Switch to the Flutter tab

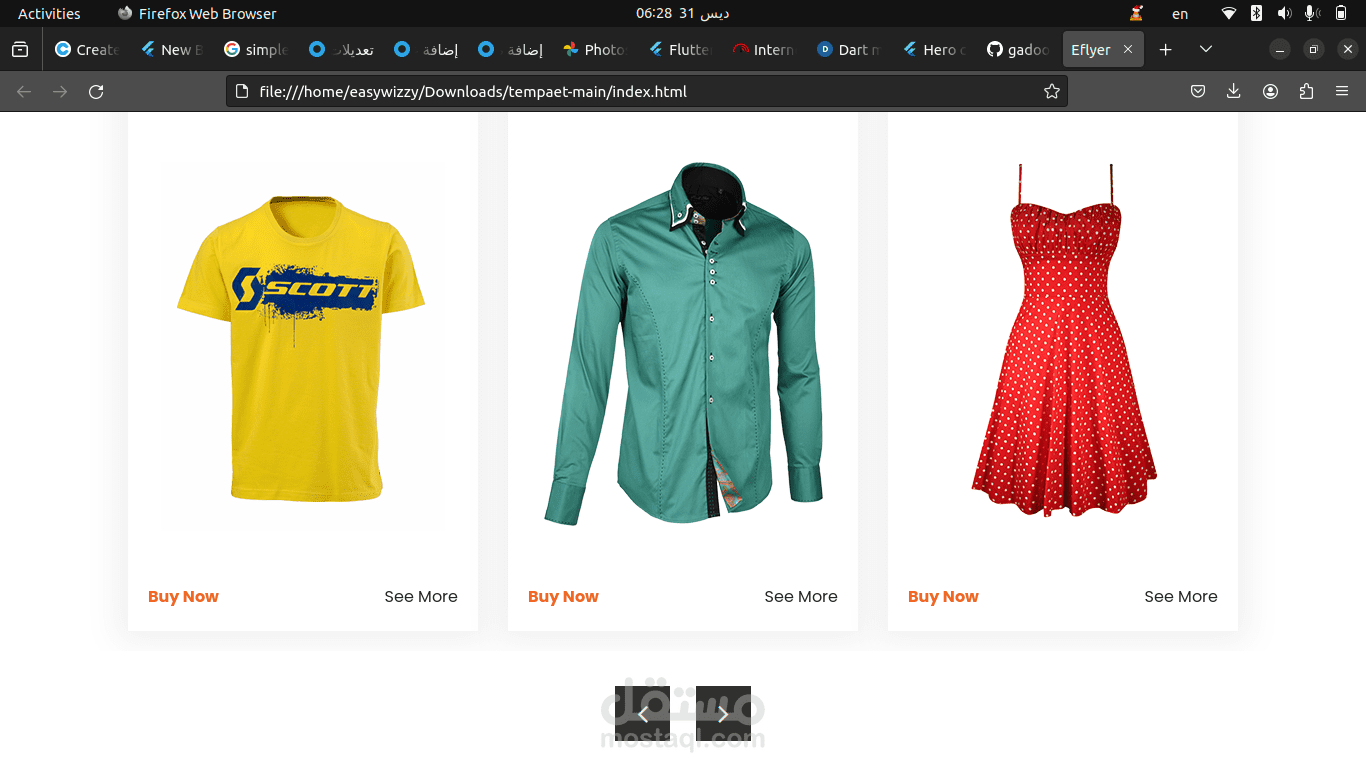[681, 49]
